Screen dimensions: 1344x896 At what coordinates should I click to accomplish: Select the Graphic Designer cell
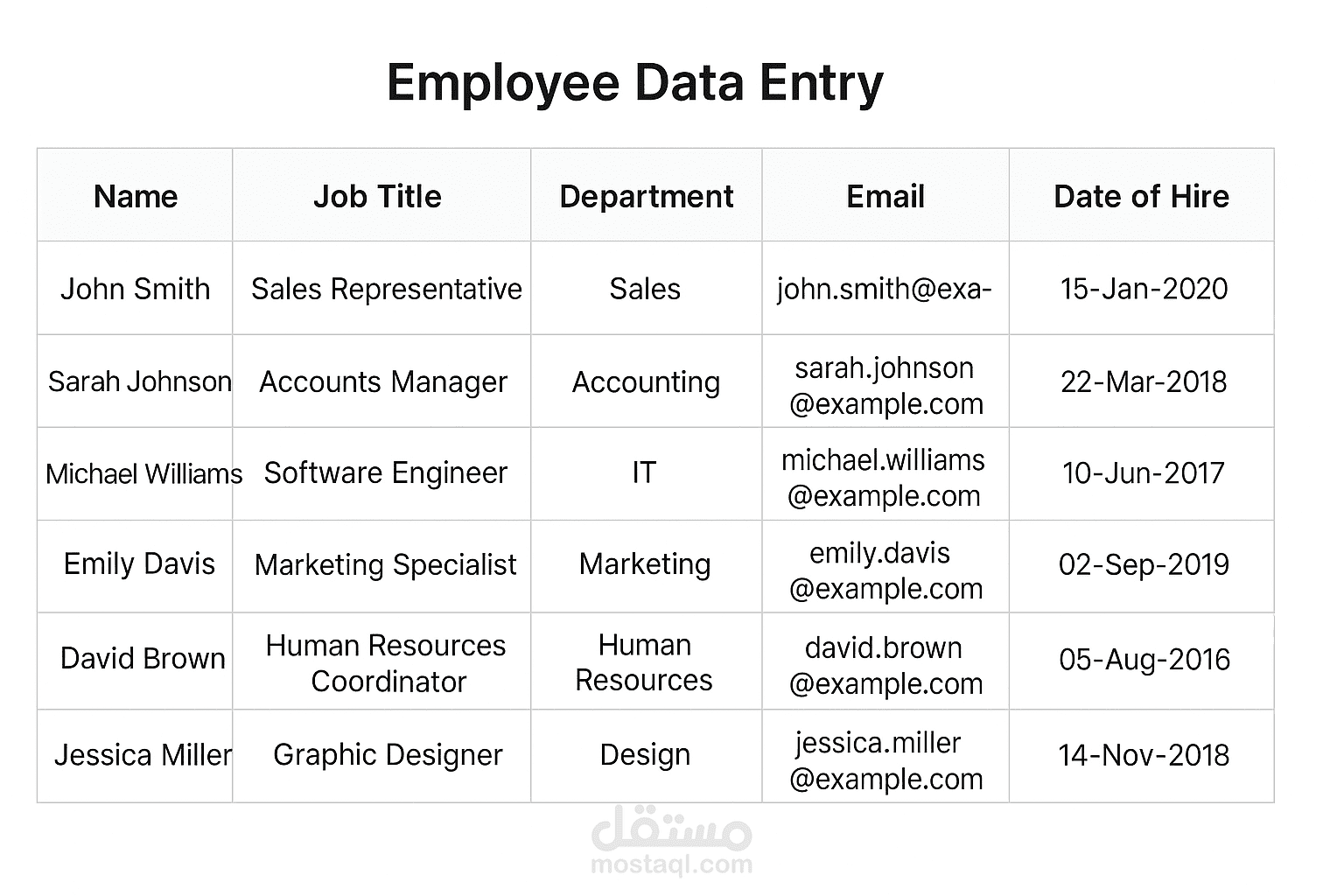click(381, 754)
